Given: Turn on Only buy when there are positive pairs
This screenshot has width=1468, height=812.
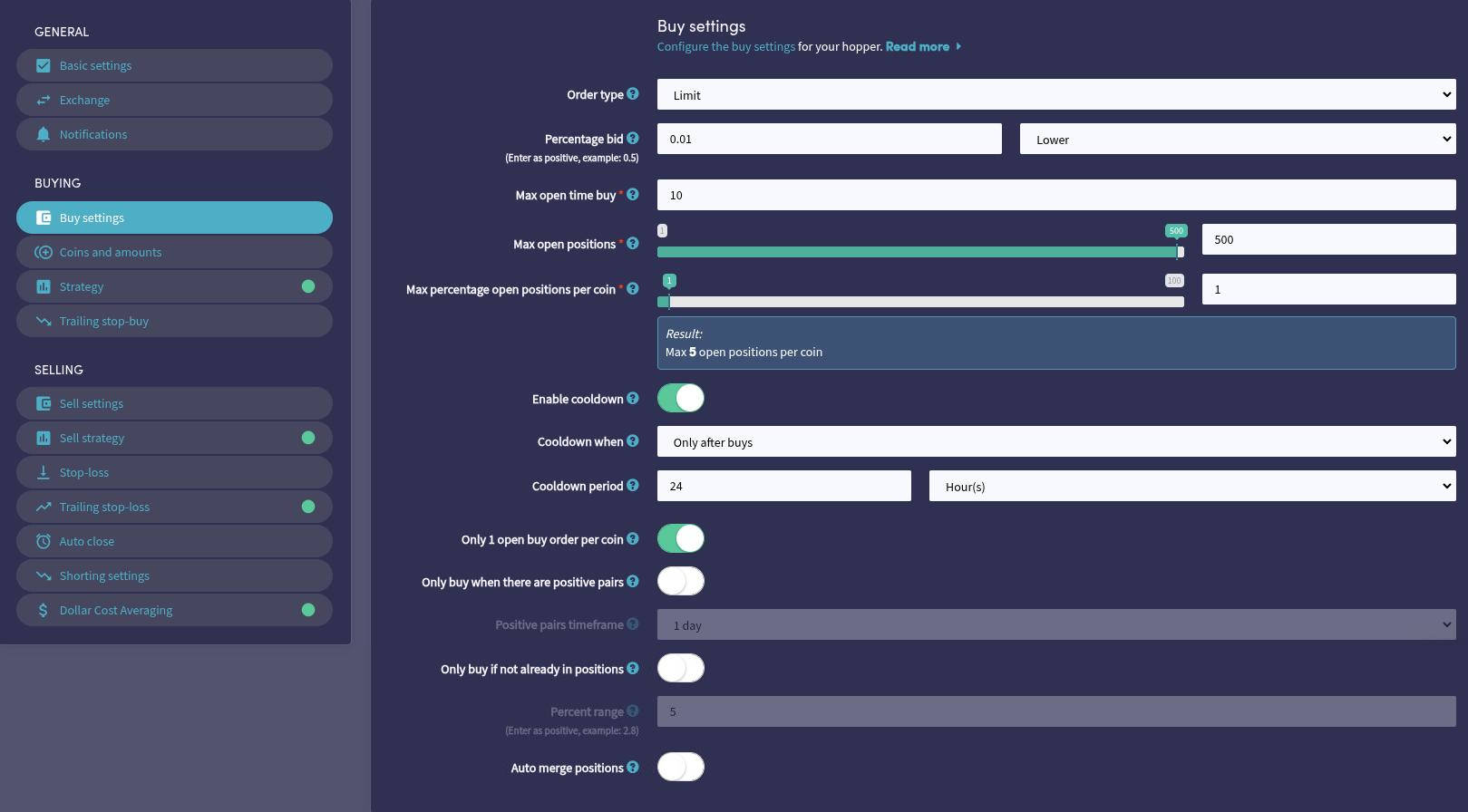Looking at the screenshot, I should (680, 581).
